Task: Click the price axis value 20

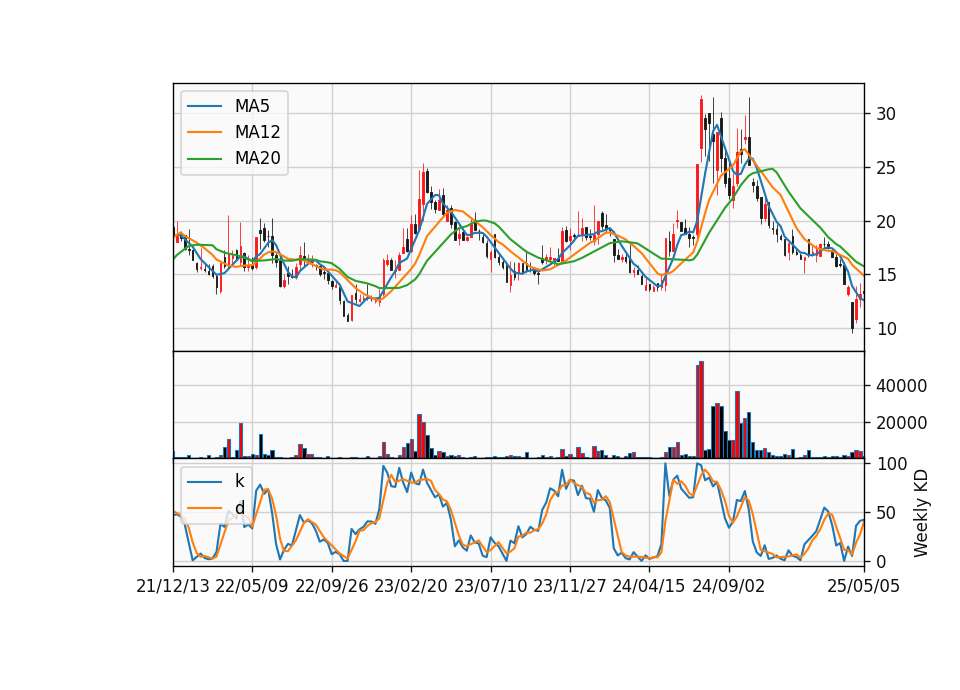Action: click(886, 222)
